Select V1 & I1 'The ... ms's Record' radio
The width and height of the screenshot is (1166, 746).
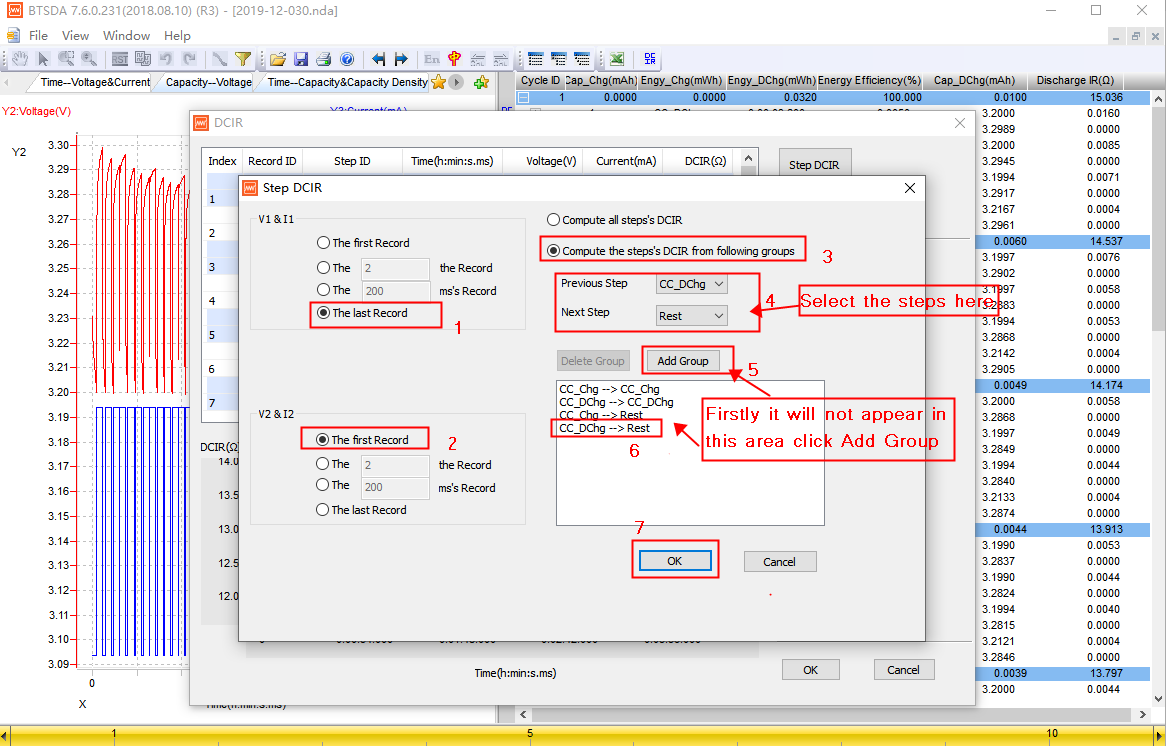click(323, 289)
